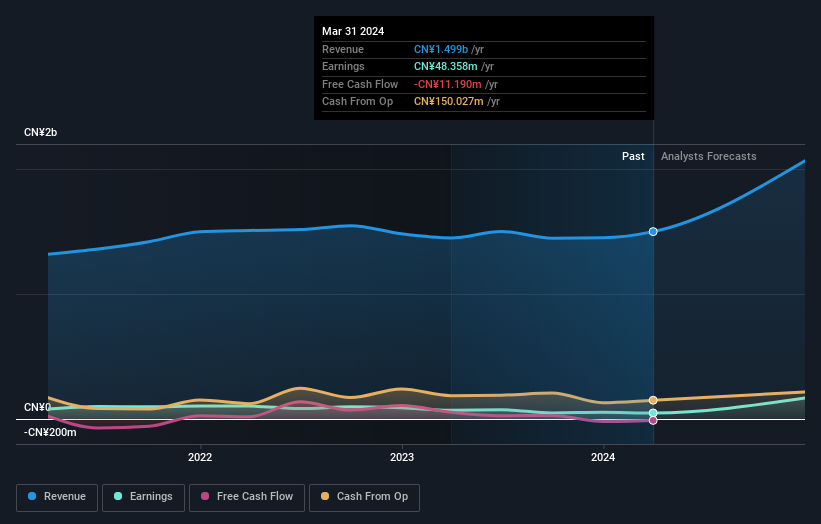Toggle the Revenue legend button
This screenshot has height=524, width=821.
(x=57, y=497)
